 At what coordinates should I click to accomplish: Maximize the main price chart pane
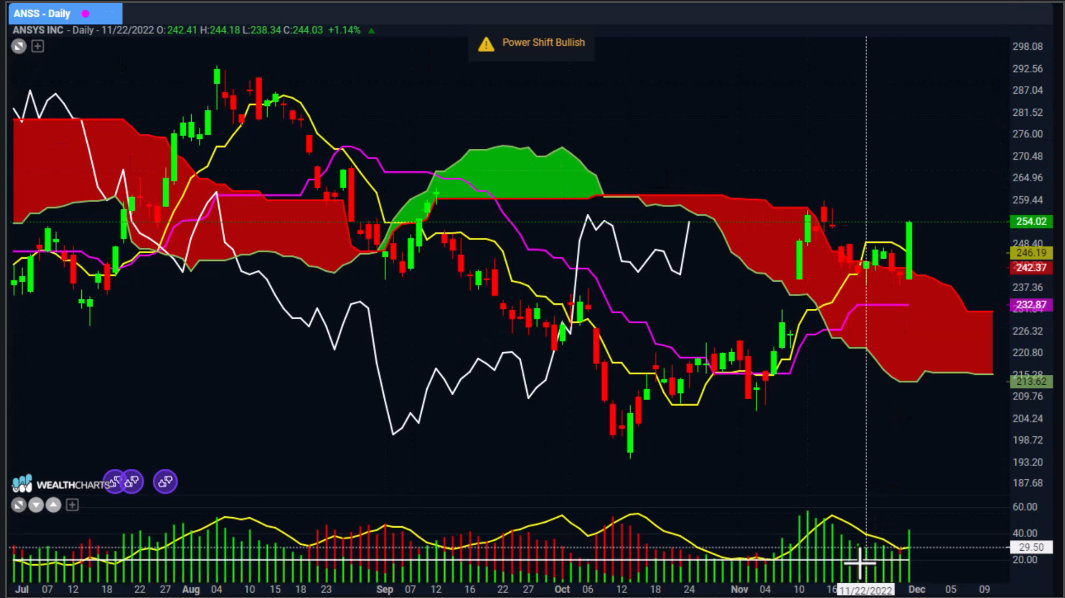pyautogui.click(x=19, y=46)
